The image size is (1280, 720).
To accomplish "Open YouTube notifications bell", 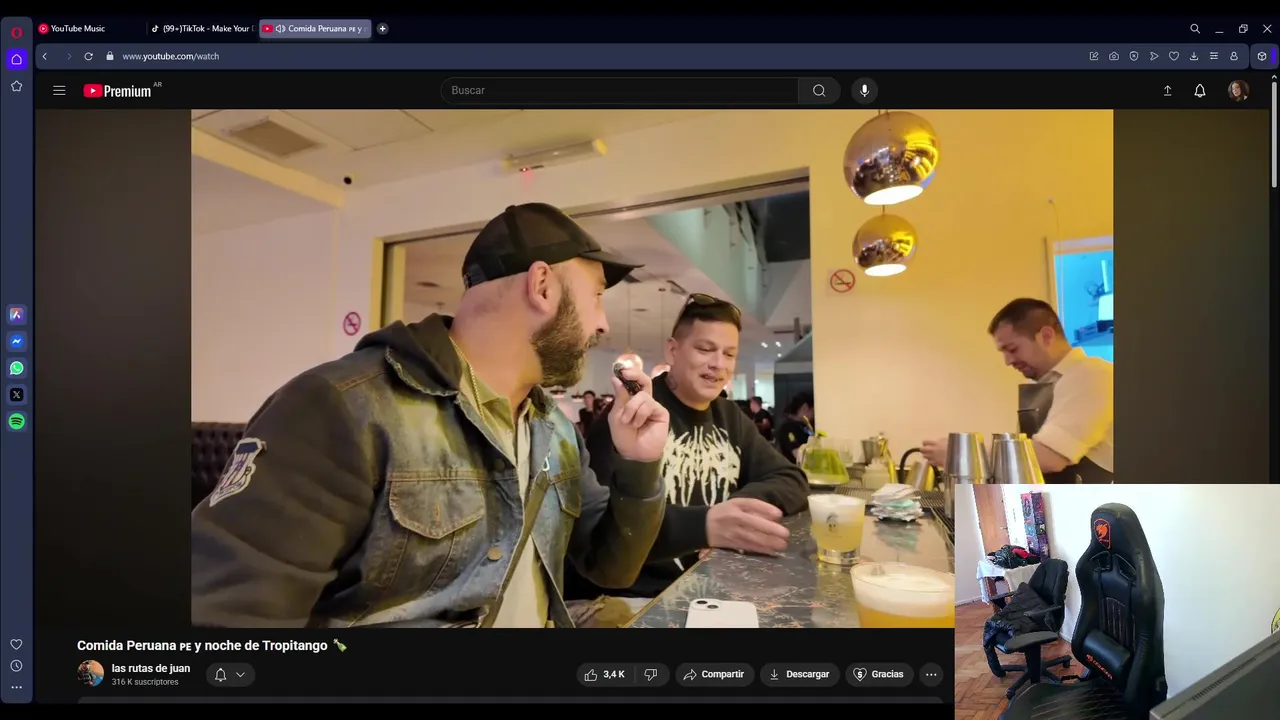I will tap(1200, 90).
